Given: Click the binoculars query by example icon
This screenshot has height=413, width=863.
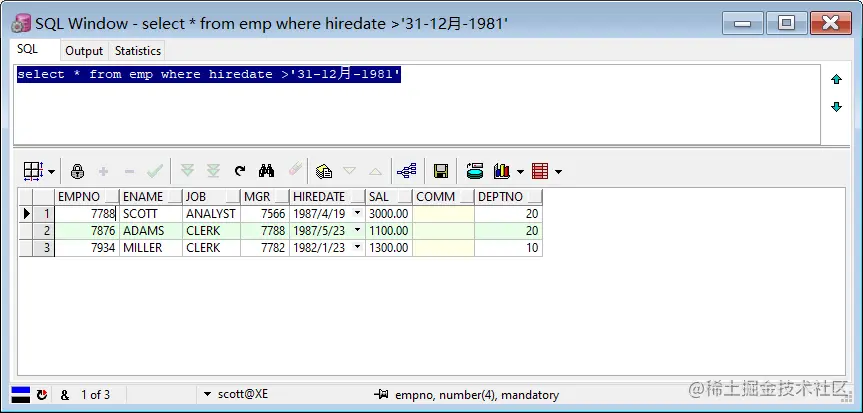Looking at the screenshot, I should click(x=266, y=171).
